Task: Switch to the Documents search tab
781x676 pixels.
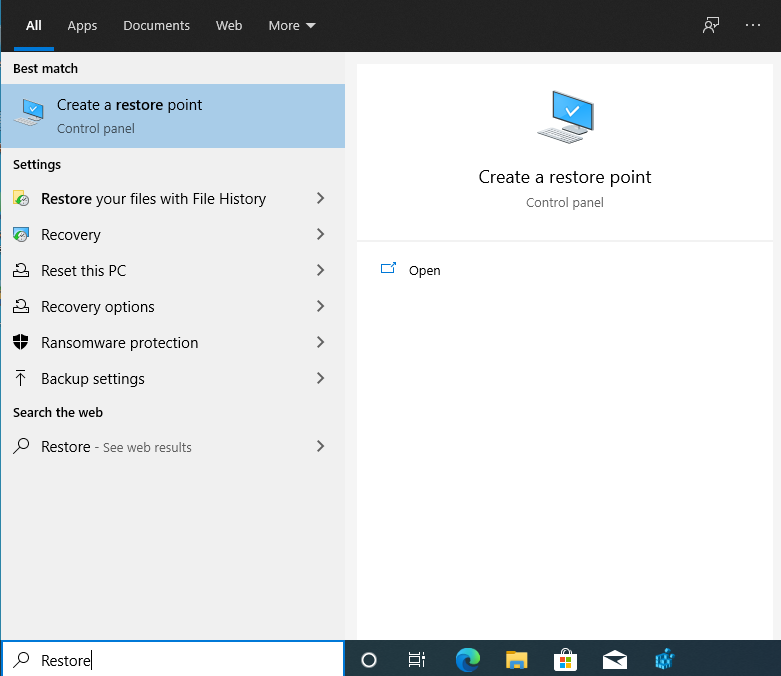Action: tap(156, 25)
